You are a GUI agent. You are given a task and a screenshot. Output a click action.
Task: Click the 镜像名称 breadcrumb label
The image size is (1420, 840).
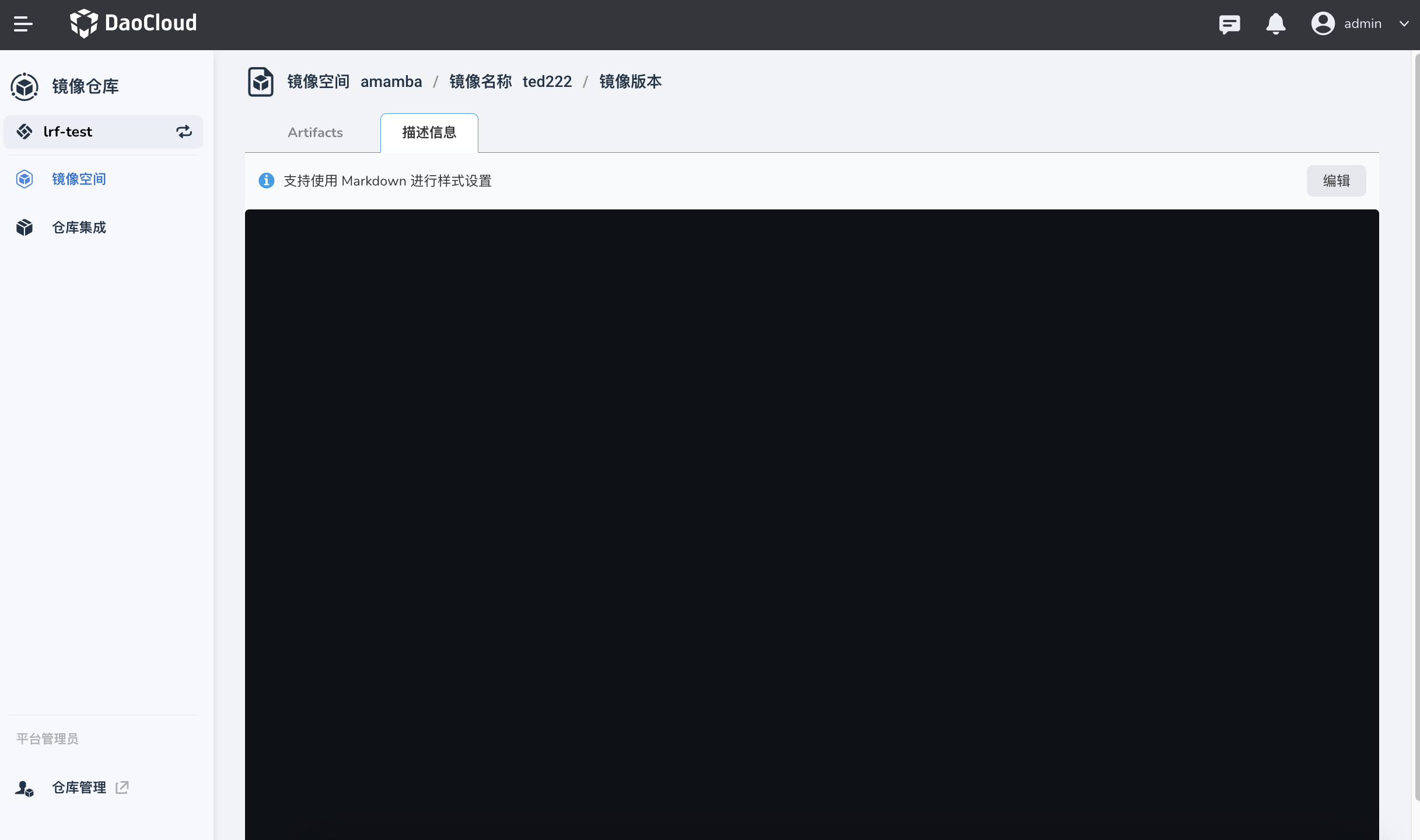(x=480, y=82)
